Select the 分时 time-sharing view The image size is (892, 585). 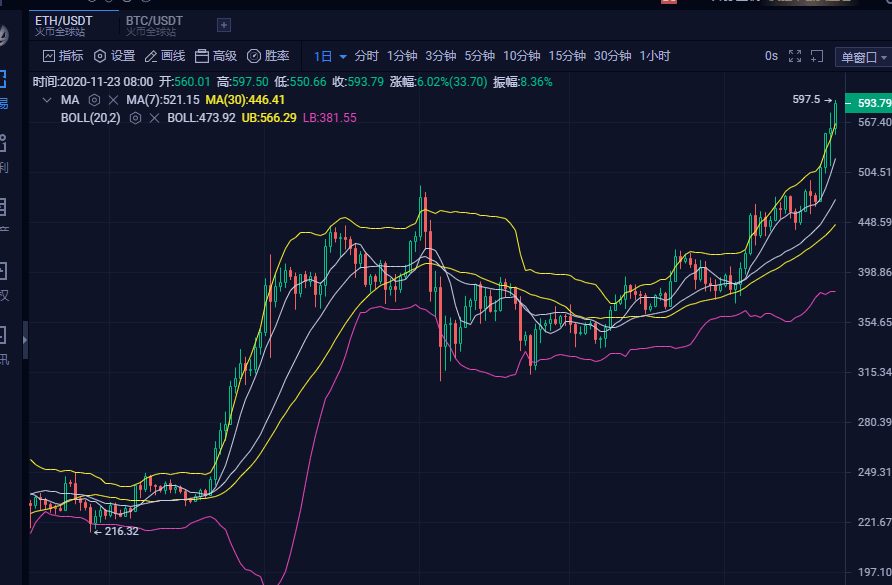pos(366,56)
